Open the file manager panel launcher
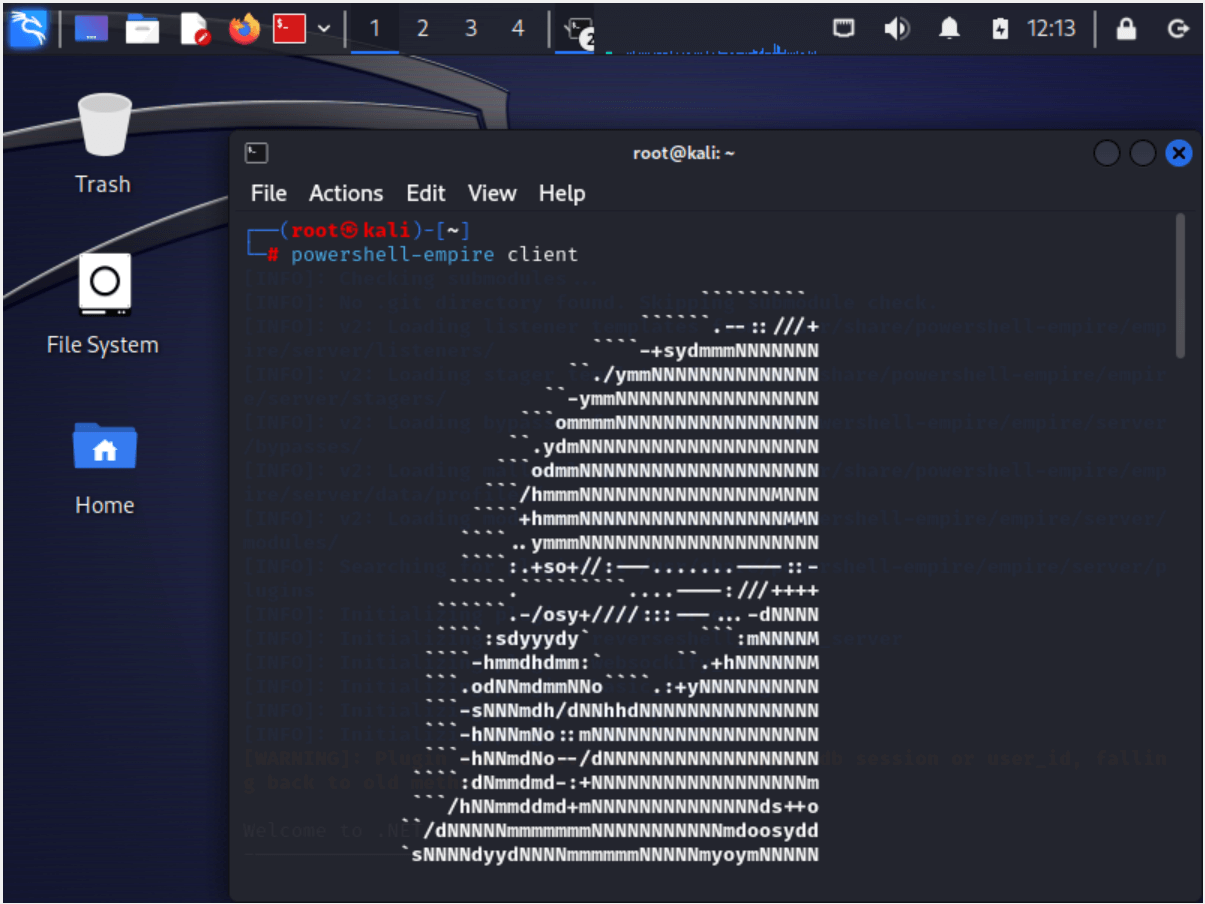The width and height of the screenshot is (1205, 904). click(142, 29)
